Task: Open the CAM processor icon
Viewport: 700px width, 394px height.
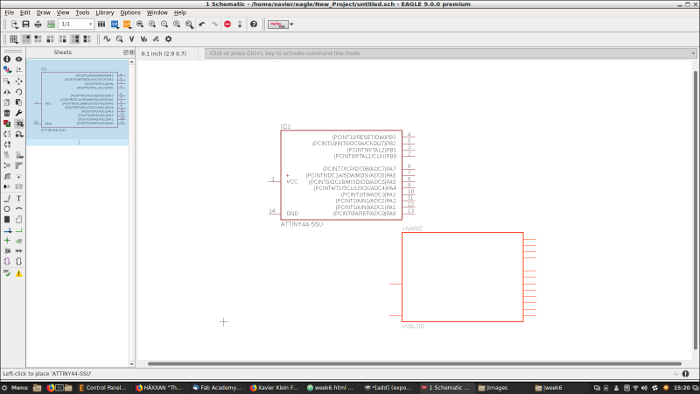Action: 51,24
